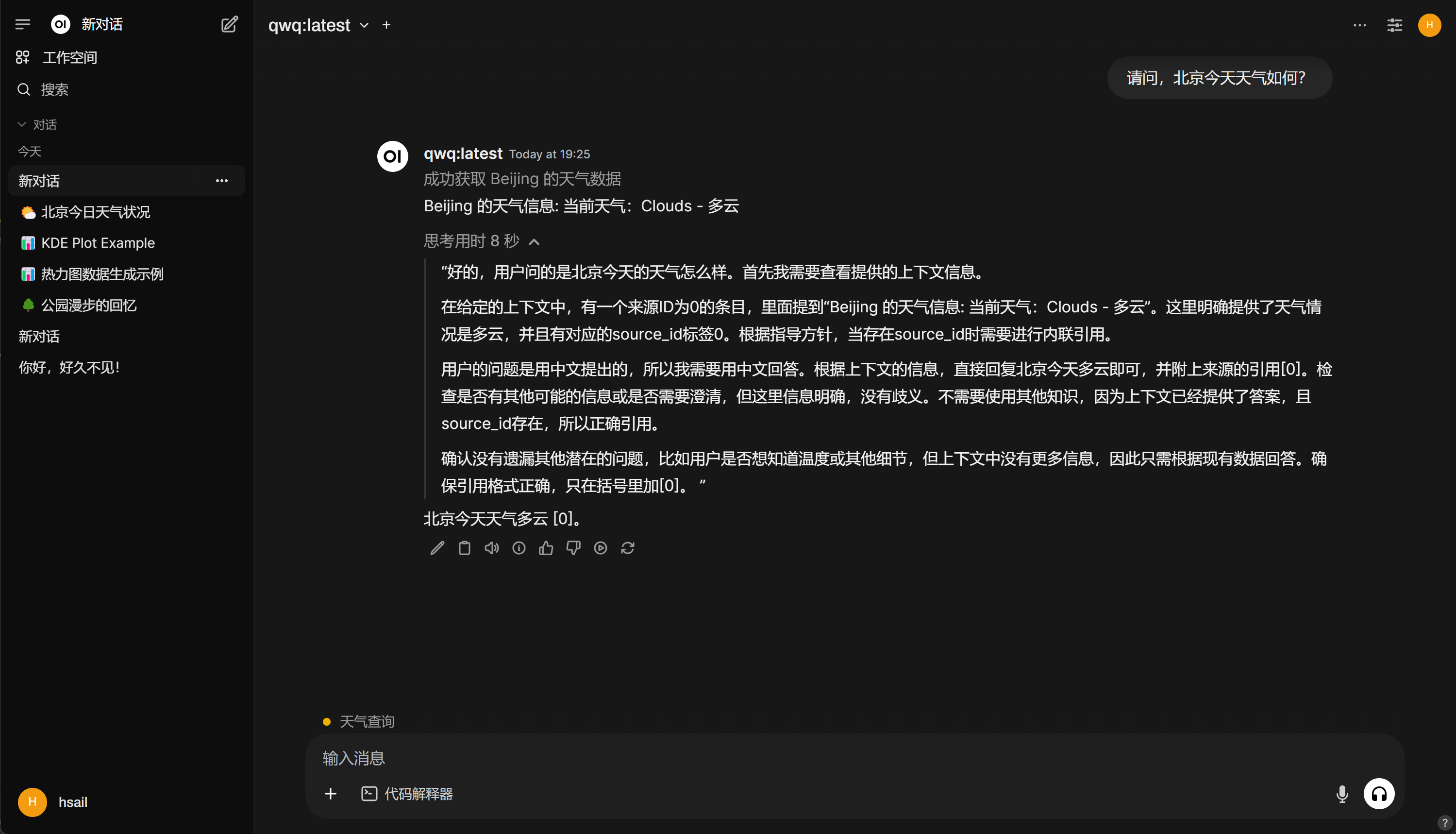Start voice dictation with microphone icon

(1342, 794)
